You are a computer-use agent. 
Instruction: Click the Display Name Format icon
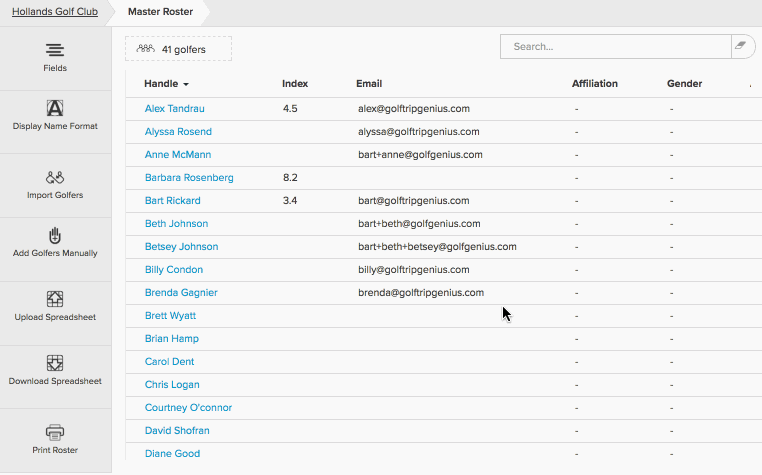pyautogui.click(x=55, y=108)
